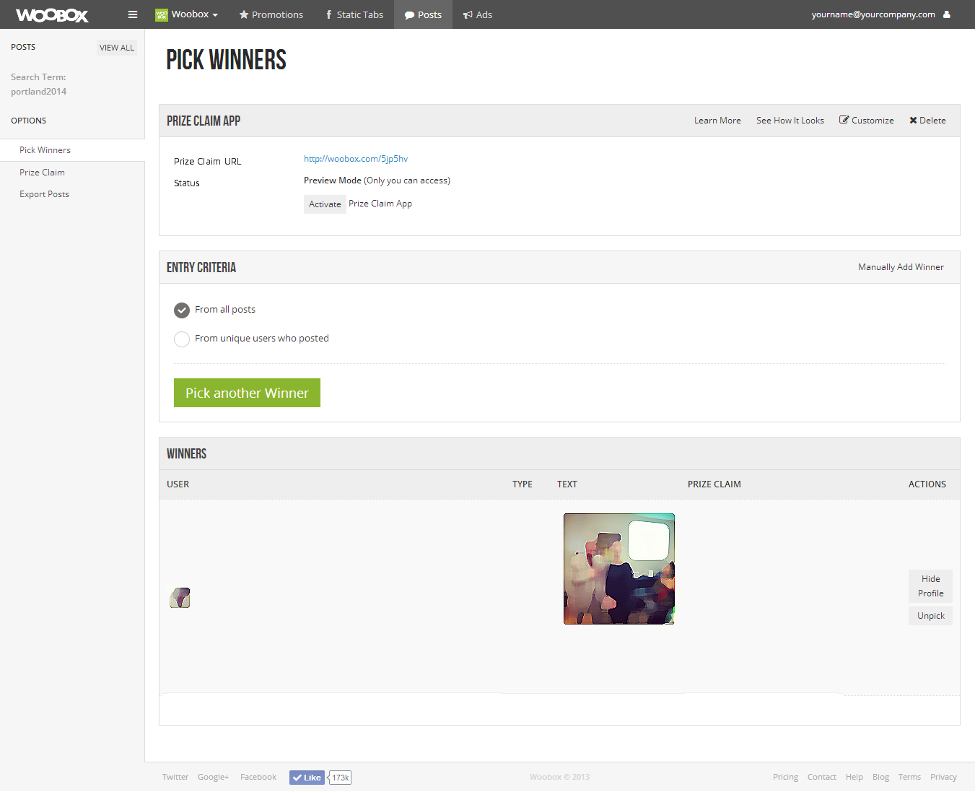This screenshot has width=977, height=793.
Task: Open Customize with the pencil icon
Action: click(866, 120)
